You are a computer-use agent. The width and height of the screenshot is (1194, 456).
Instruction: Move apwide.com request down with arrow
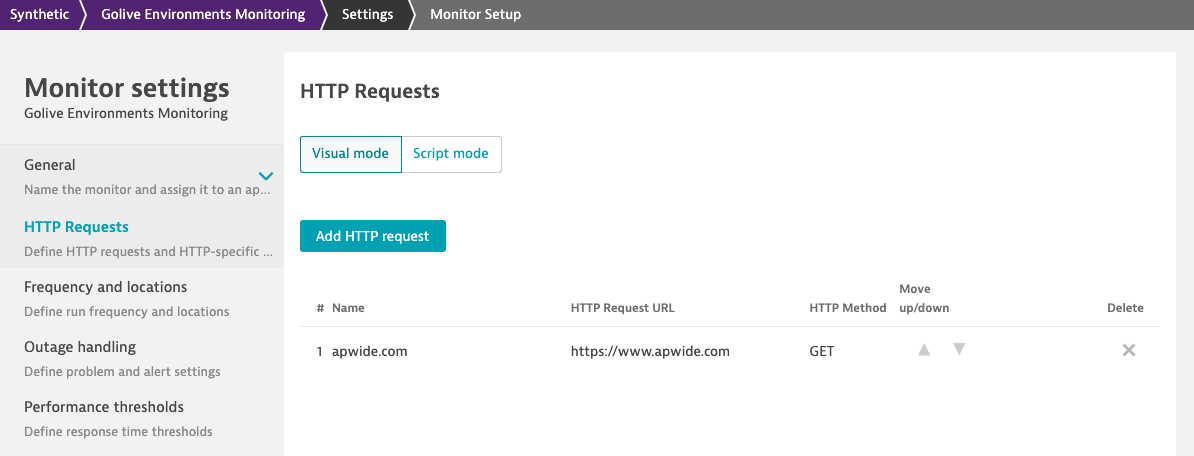[x=959, y=350]
